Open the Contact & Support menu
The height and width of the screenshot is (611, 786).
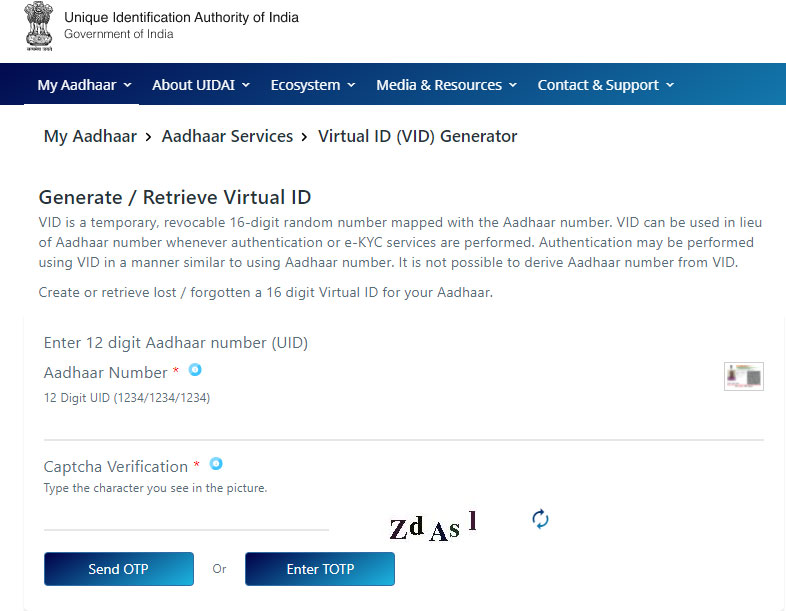(606, 85)
